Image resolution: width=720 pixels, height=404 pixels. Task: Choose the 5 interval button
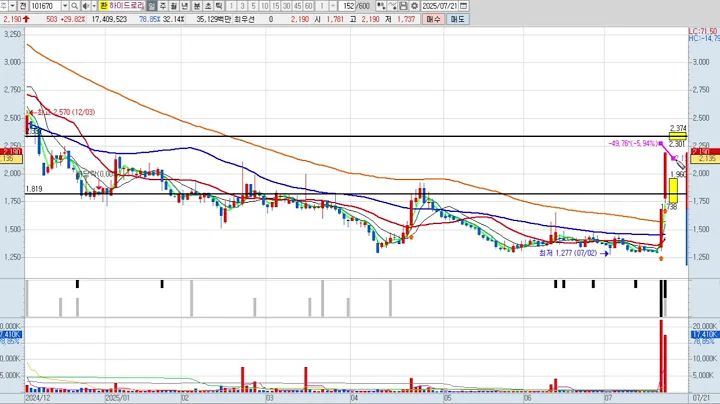(x=253, y=6)
